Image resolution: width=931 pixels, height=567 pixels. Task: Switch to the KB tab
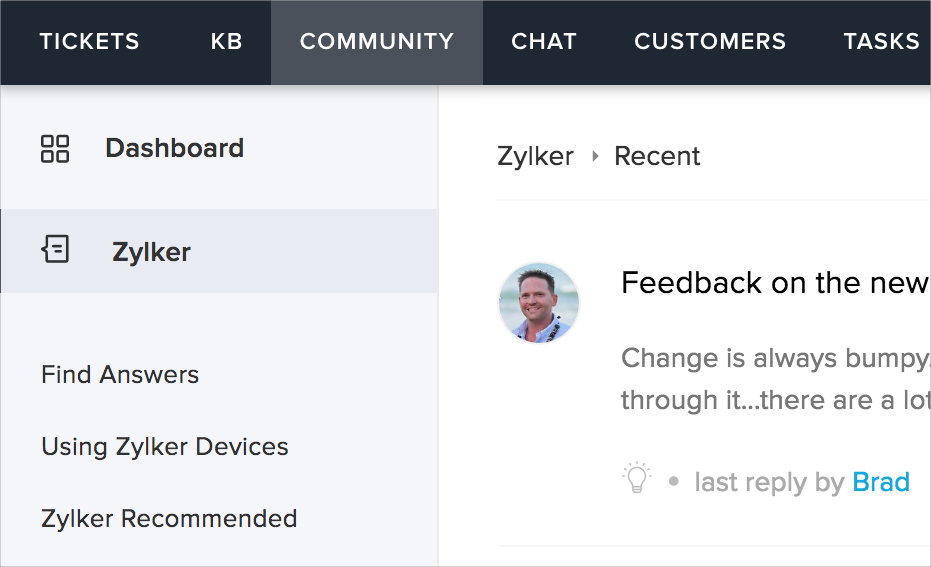(x=227, y=42)
